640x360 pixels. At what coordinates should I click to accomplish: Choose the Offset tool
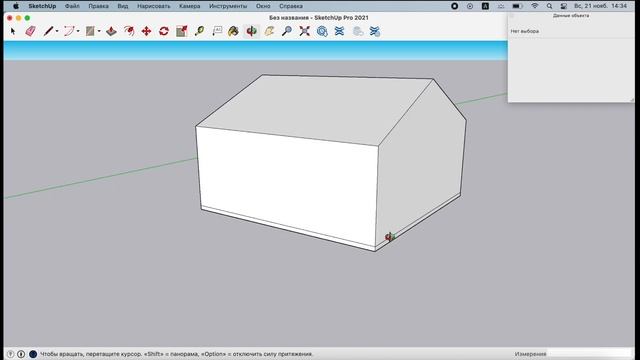(x=129, y=31)
